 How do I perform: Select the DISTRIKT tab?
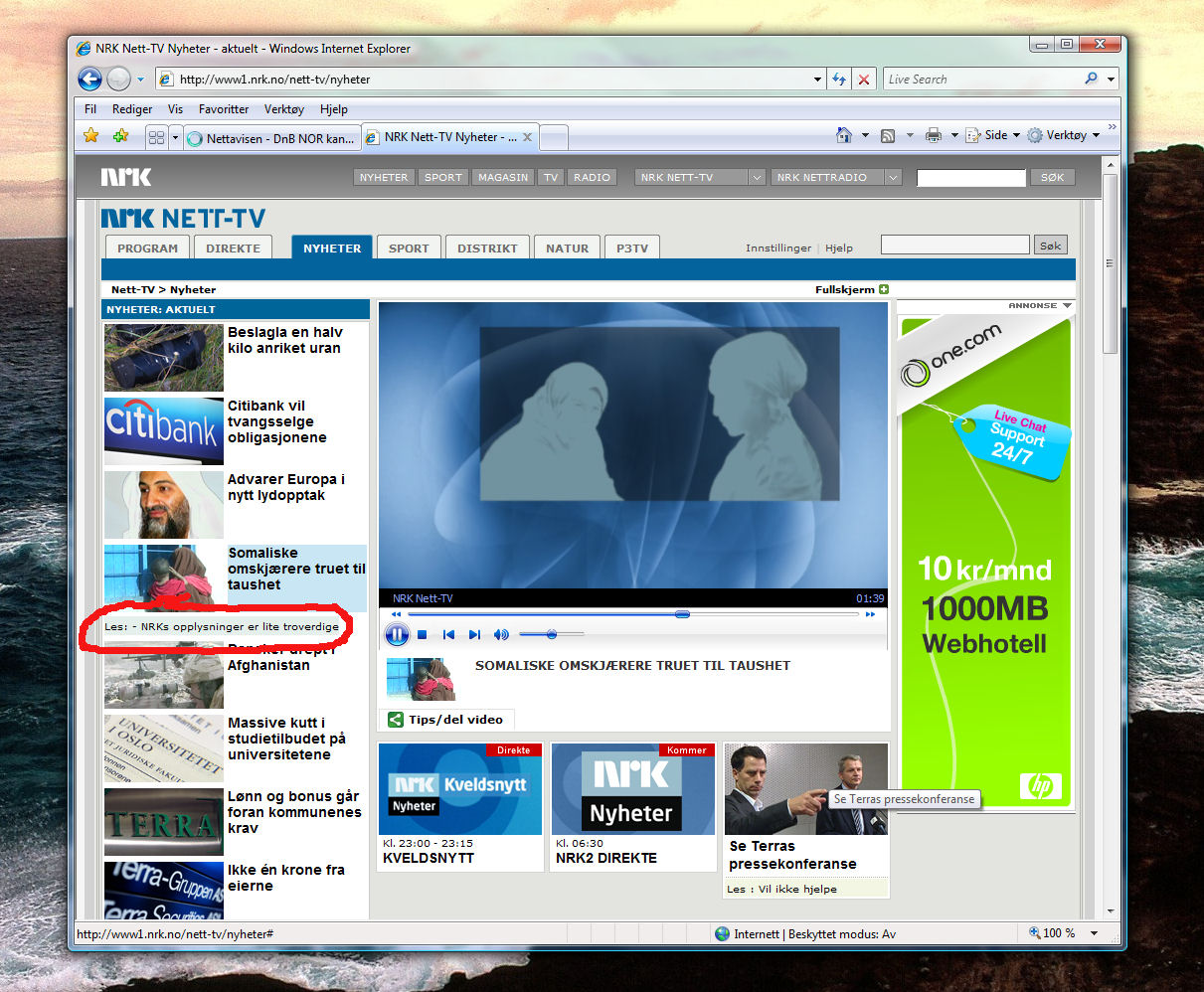pyautogui.click(x=487, y=248)
